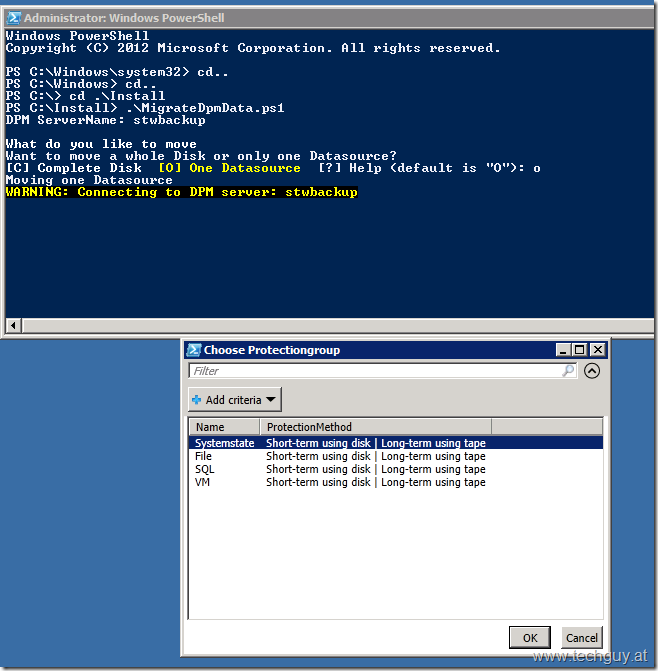This screenshot has height=671, width=658.
Task: Select the File protection group row
Action: coord(395,456)
